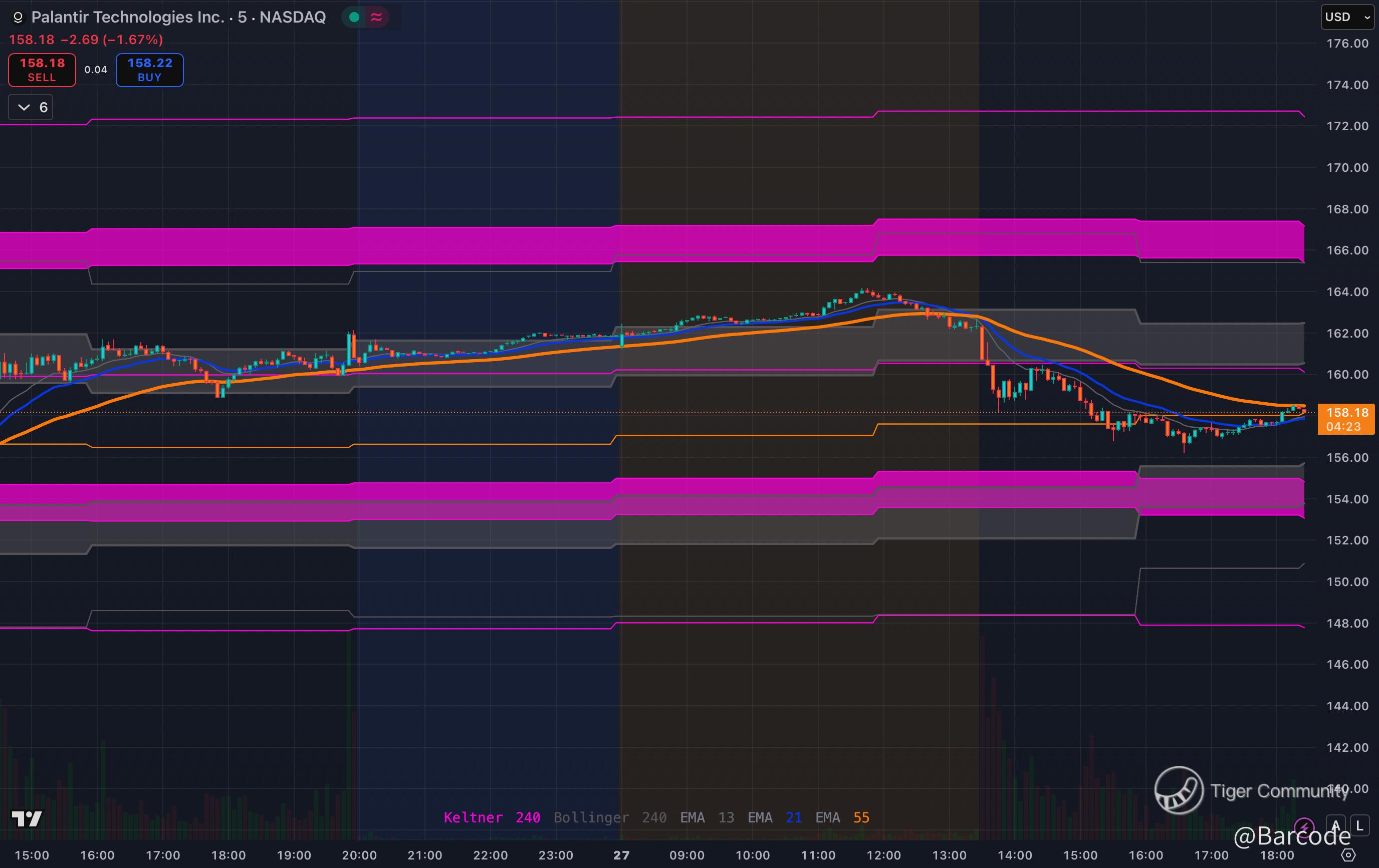The width and height of the screenshot is (1379, 868).
Task: Expand the collapsed indicators legend showing 6
Action: (31, 107)
